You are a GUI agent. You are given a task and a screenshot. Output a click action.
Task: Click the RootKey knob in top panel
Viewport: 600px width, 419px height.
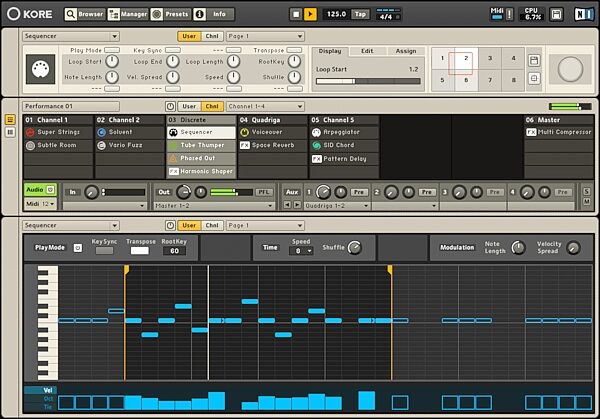pyautogui.click(x=294, y=61)
